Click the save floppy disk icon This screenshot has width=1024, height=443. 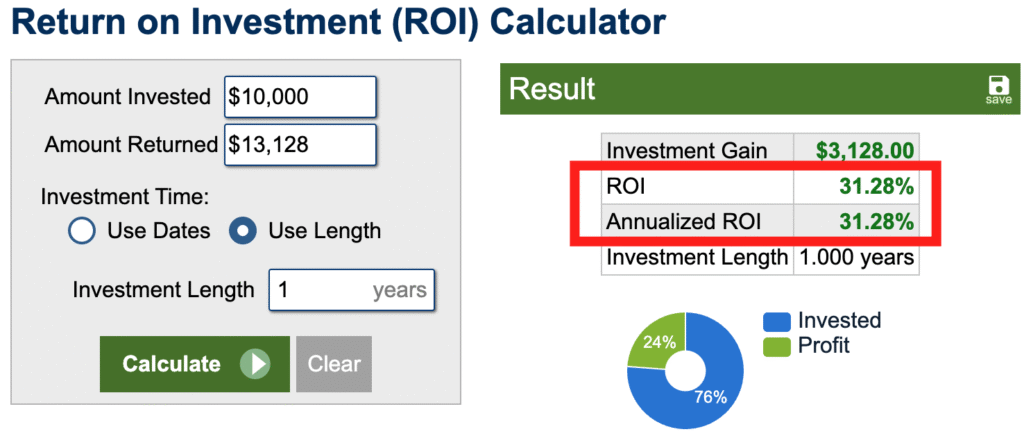998,86
